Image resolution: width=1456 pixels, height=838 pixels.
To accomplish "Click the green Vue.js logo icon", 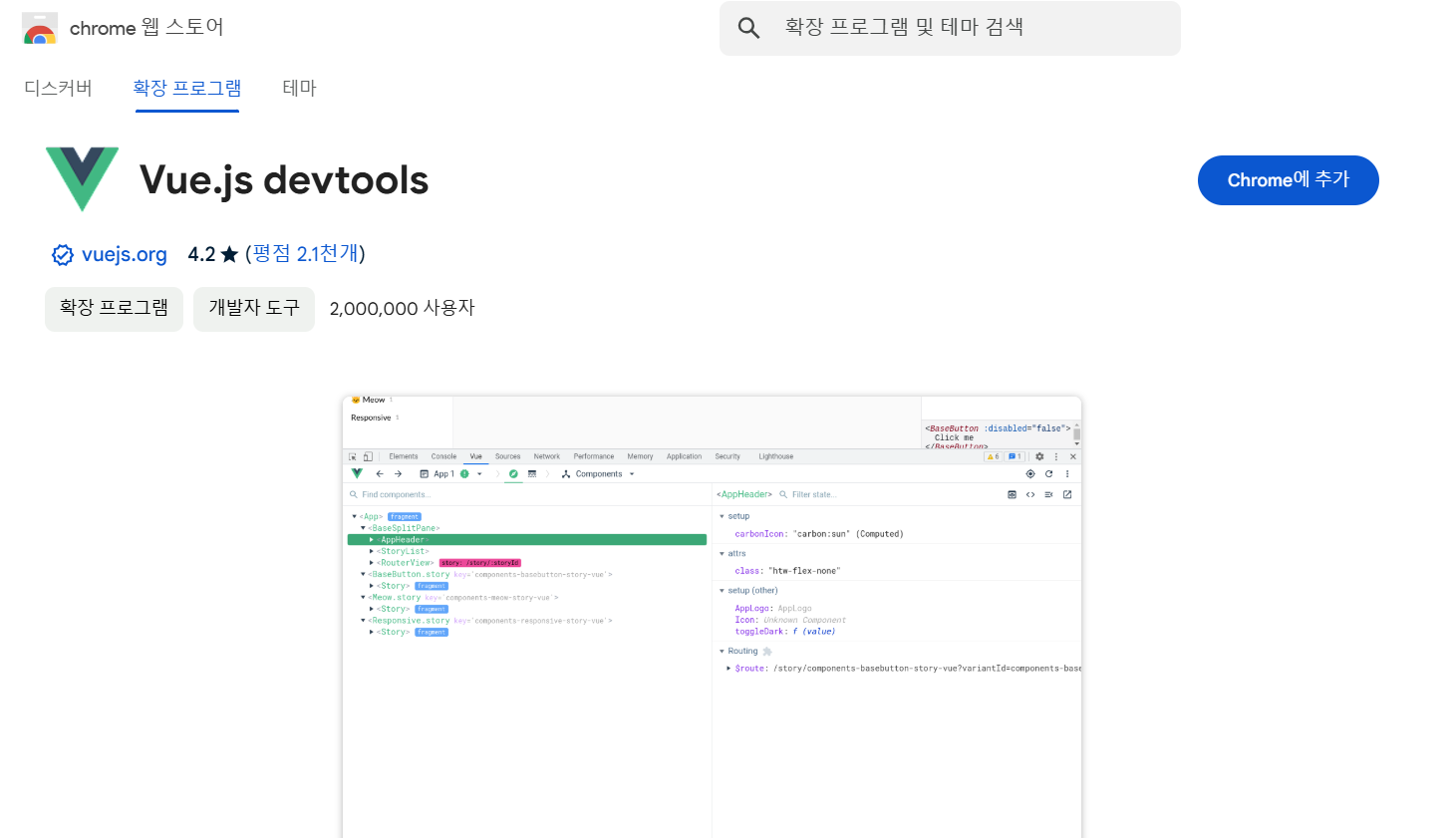I will [x=83, y=179].
